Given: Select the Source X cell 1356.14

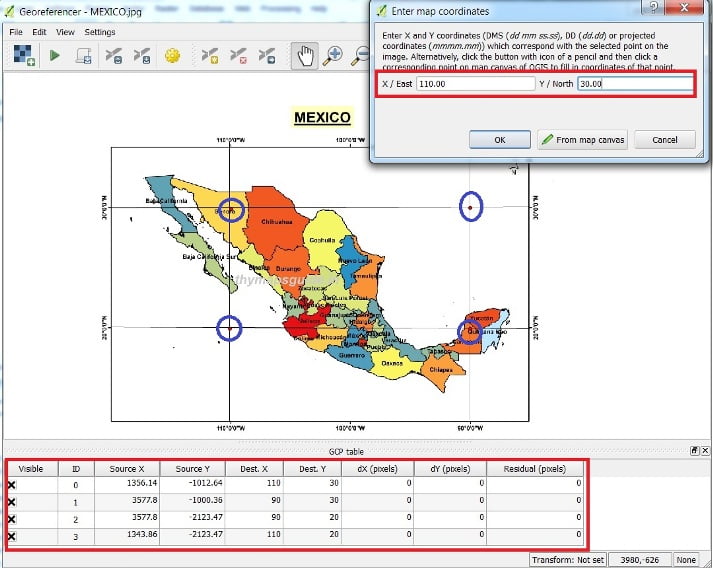Looking at the screenshot, I should [127, 484].
